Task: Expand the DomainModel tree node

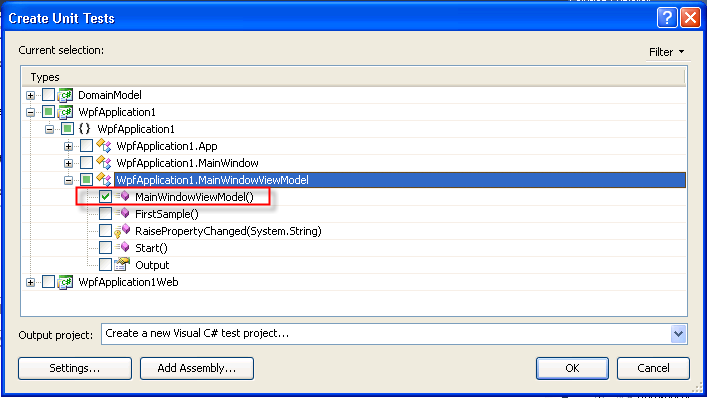Action: point(30,96)
